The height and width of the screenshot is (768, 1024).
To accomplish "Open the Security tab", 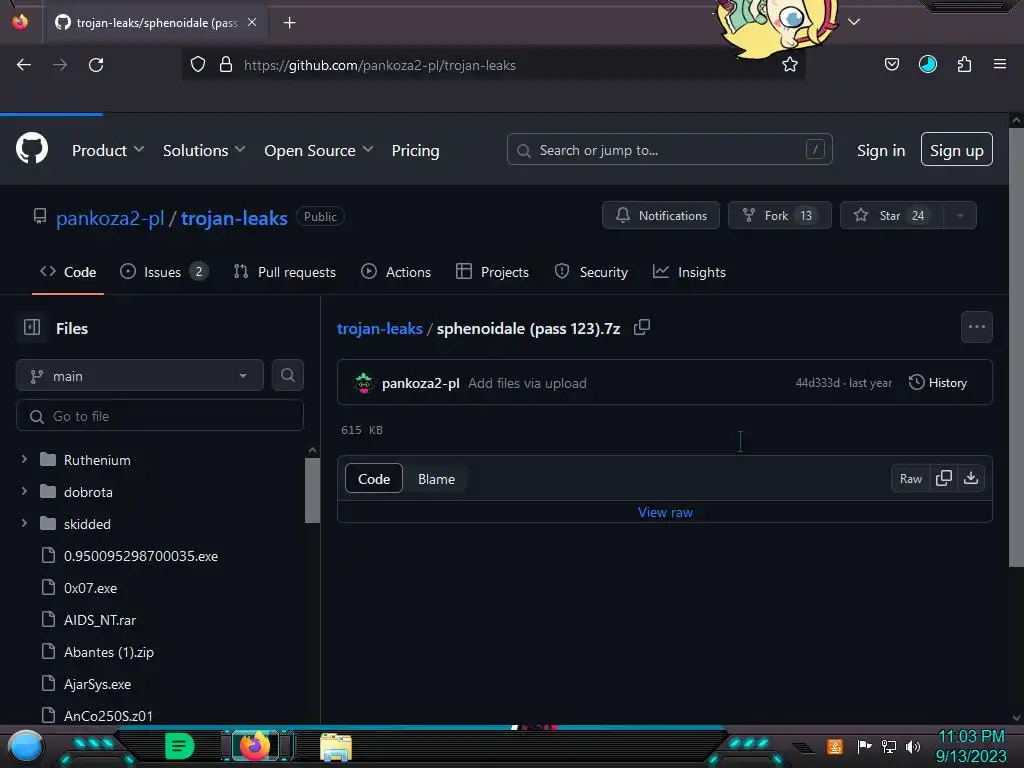I will (x=591, y=272).
